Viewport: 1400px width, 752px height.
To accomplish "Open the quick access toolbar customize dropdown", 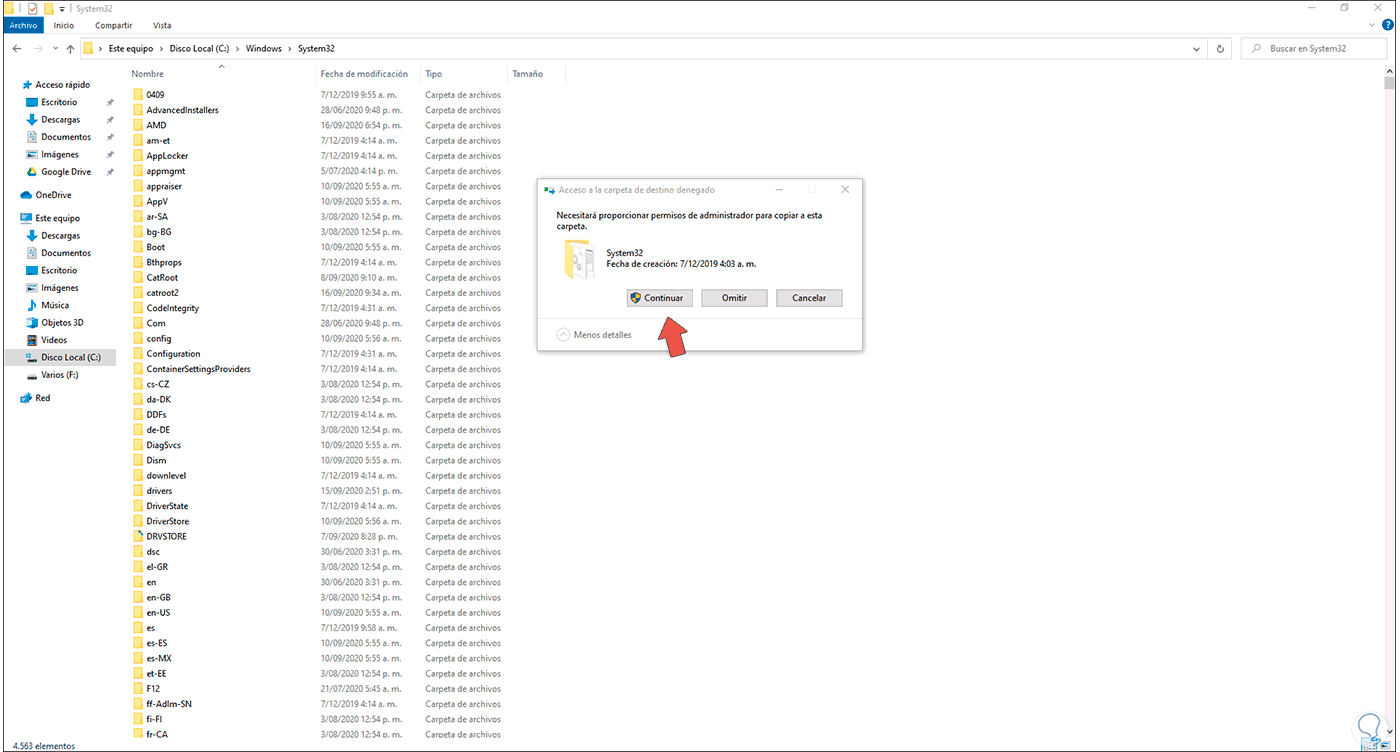I will [62, 9].
